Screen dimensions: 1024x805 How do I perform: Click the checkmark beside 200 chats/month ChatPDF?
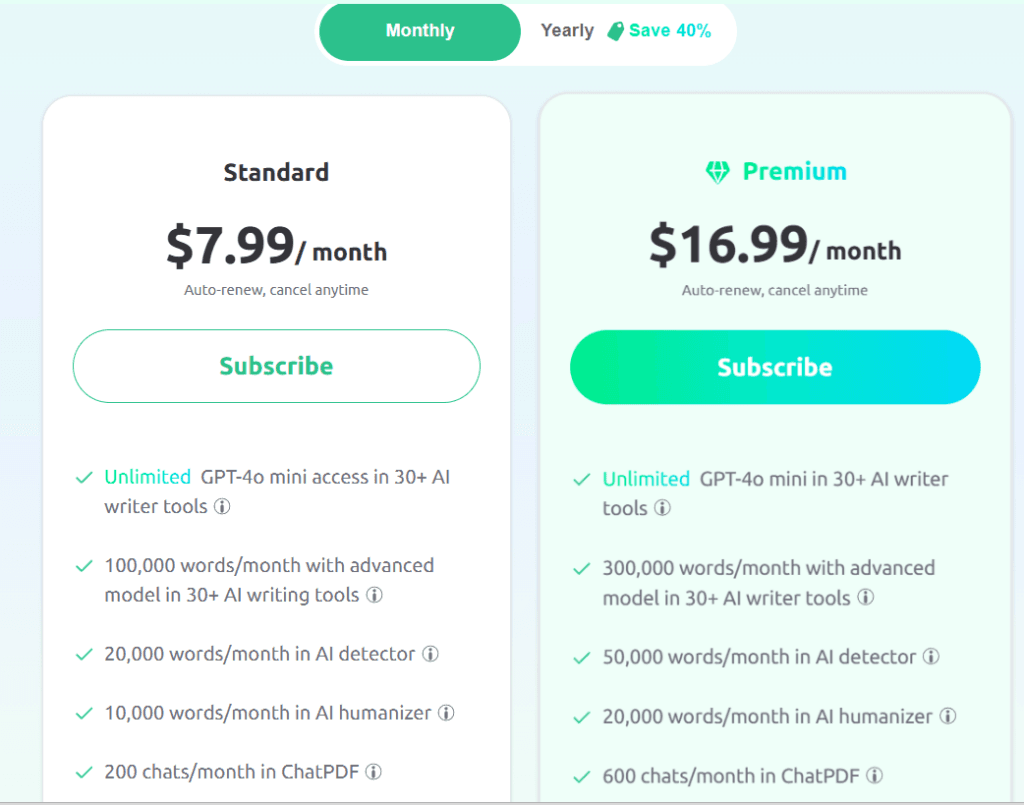pos(84,771)
